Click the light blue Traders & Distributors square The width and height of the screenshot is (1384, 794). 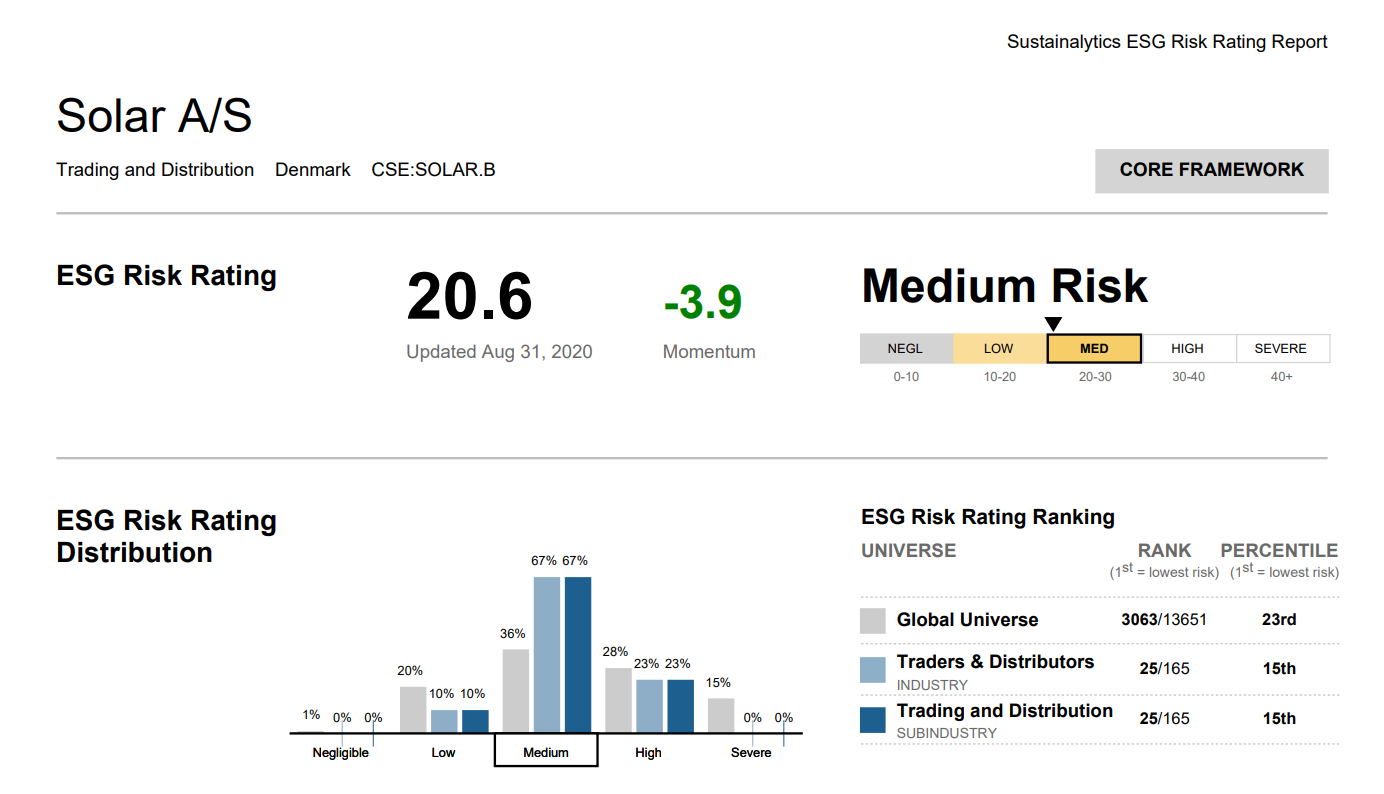pos(873,670)
